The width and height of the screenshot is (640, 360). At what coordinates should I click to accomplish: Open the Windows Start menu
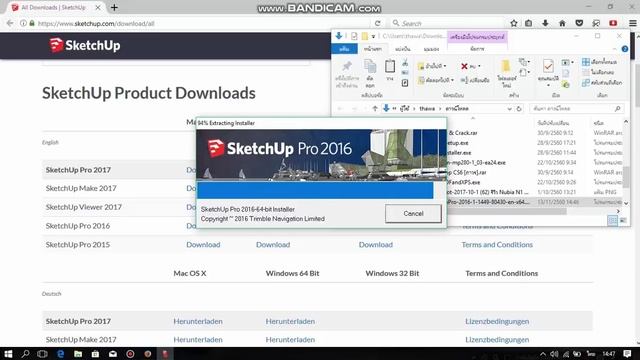pos(8,354)
